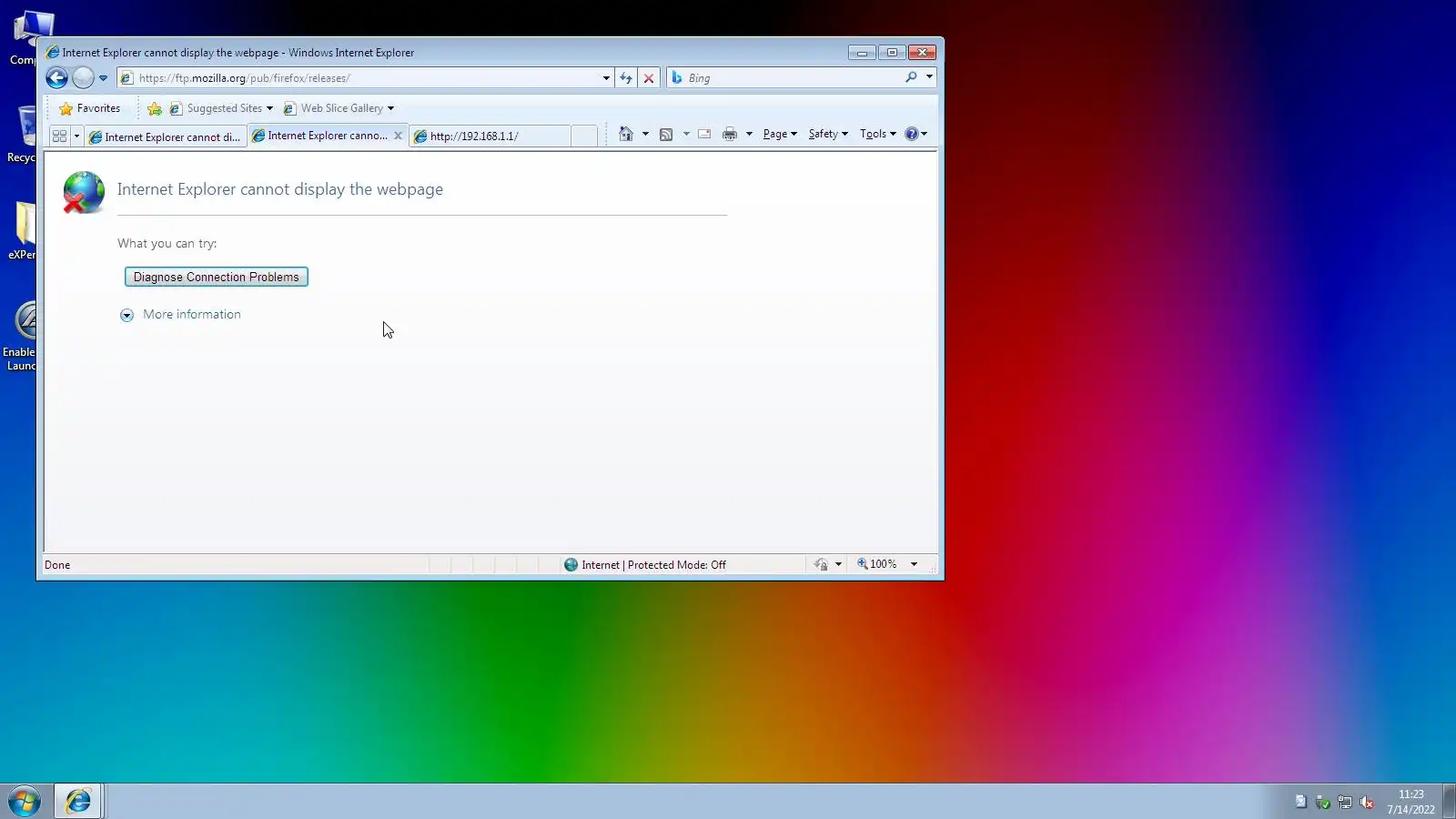Switch to first 'Internet Explorer cannot di...' tab
This screenshot has height=819, width=1456.
(165, 136)
